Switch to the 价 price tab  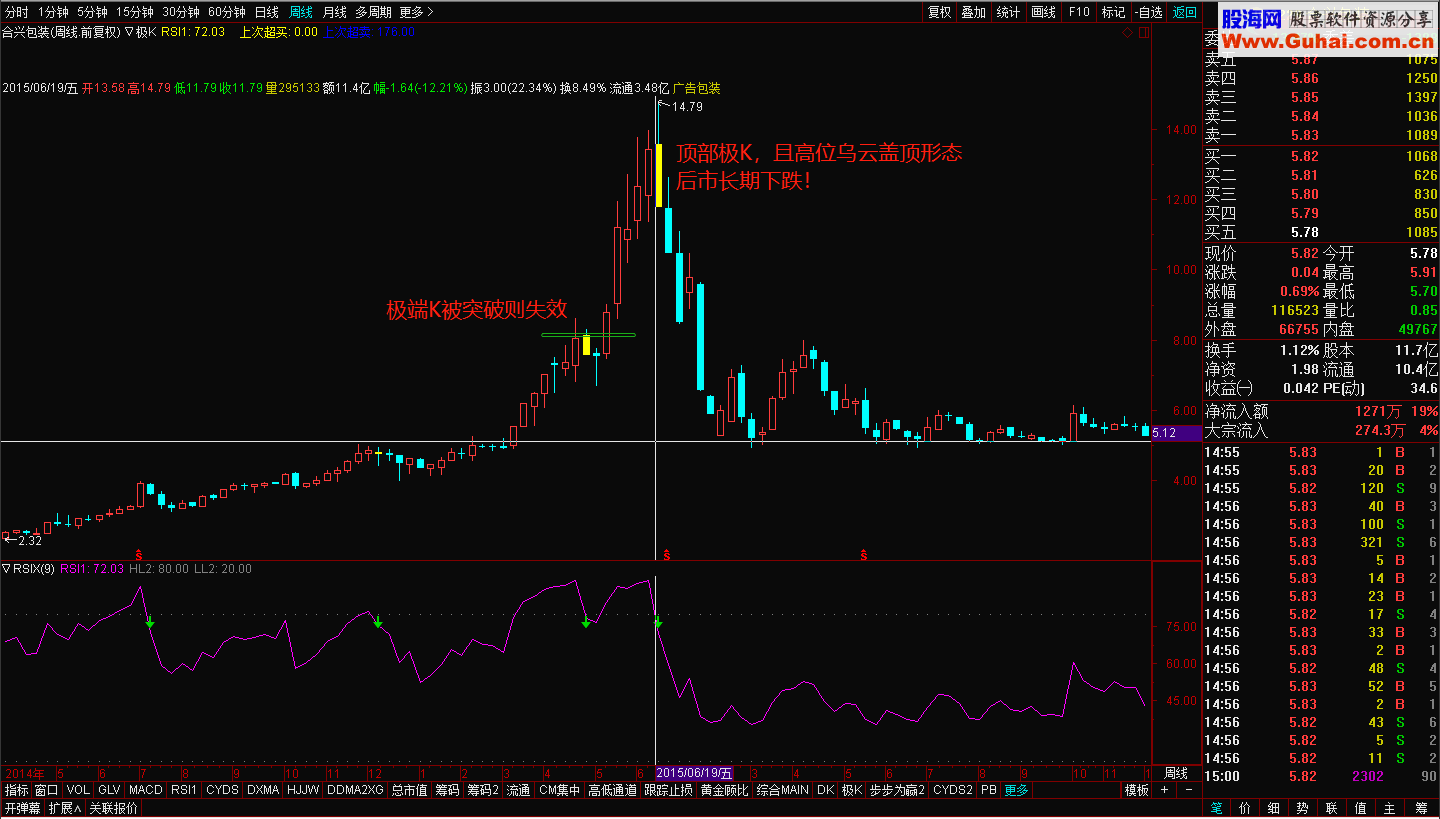pyautogui.click(x=1245, y=808)
